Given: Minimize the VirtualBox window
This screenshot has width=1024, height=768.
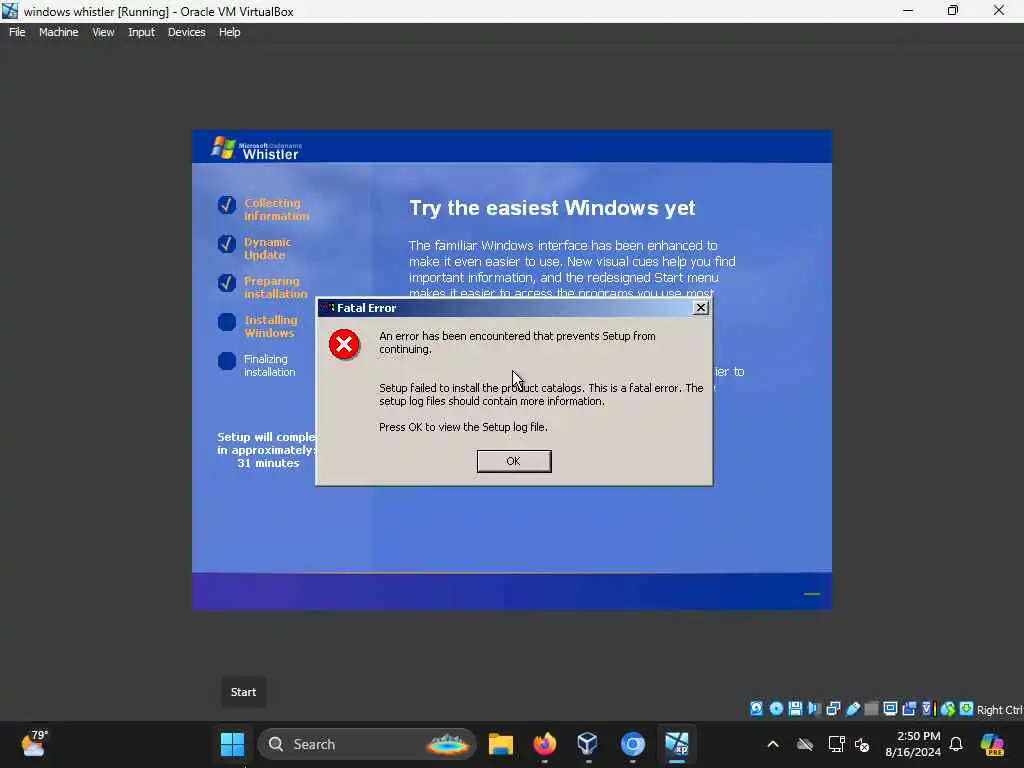Looking at the screenshot, I should [908, 11].
